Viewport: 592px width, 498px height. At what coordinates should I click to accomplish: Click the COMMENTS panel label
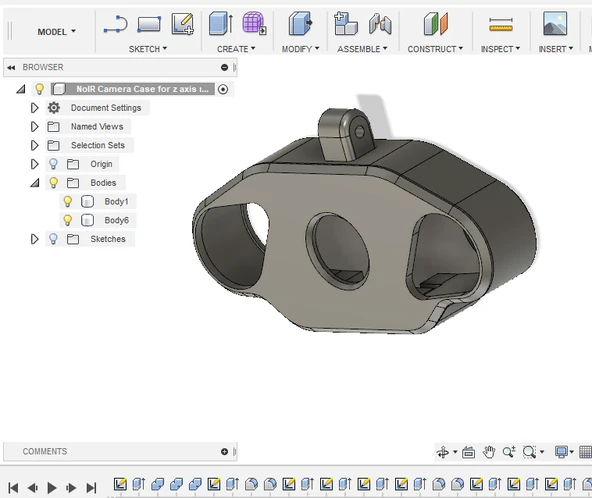pyautogui.click(x=45, y=452)
